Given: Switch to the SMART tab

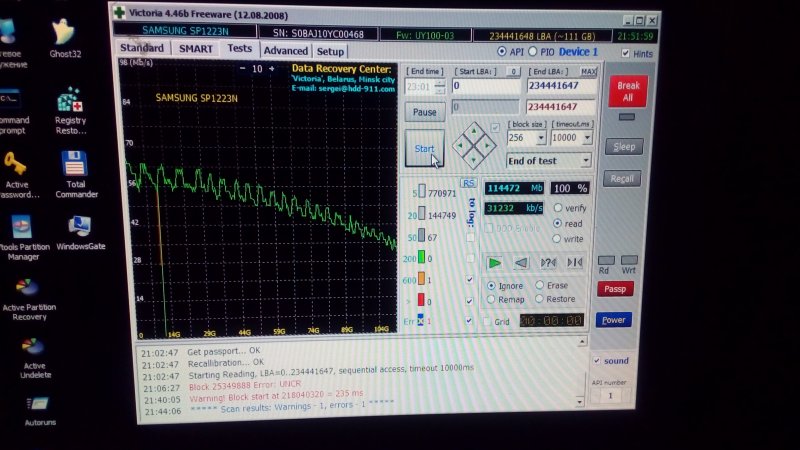Looking at the screenshot, I should (196, 48).
